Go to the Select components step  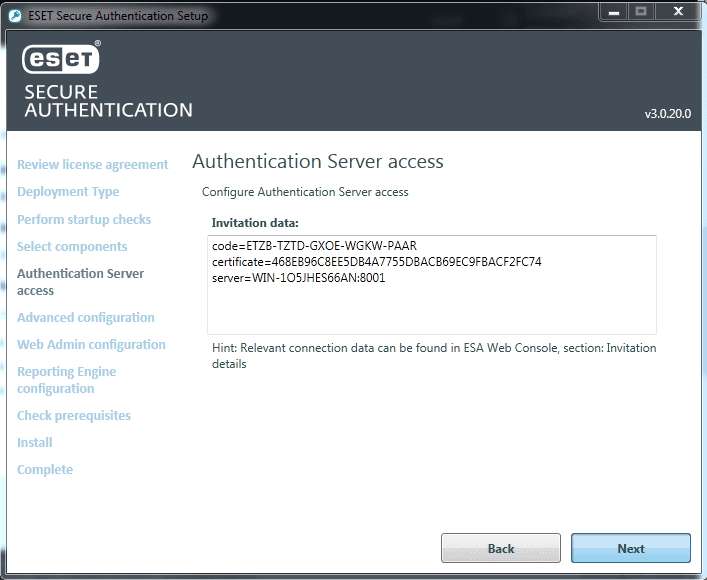coord(72,246)
